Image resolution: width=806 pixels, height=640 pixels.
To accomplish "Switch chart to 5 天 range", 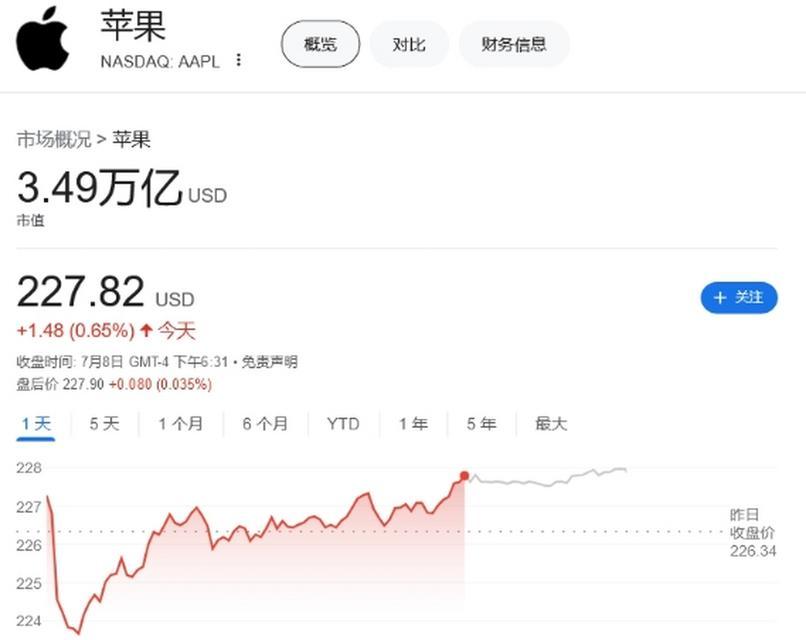I will coord(104,424).
